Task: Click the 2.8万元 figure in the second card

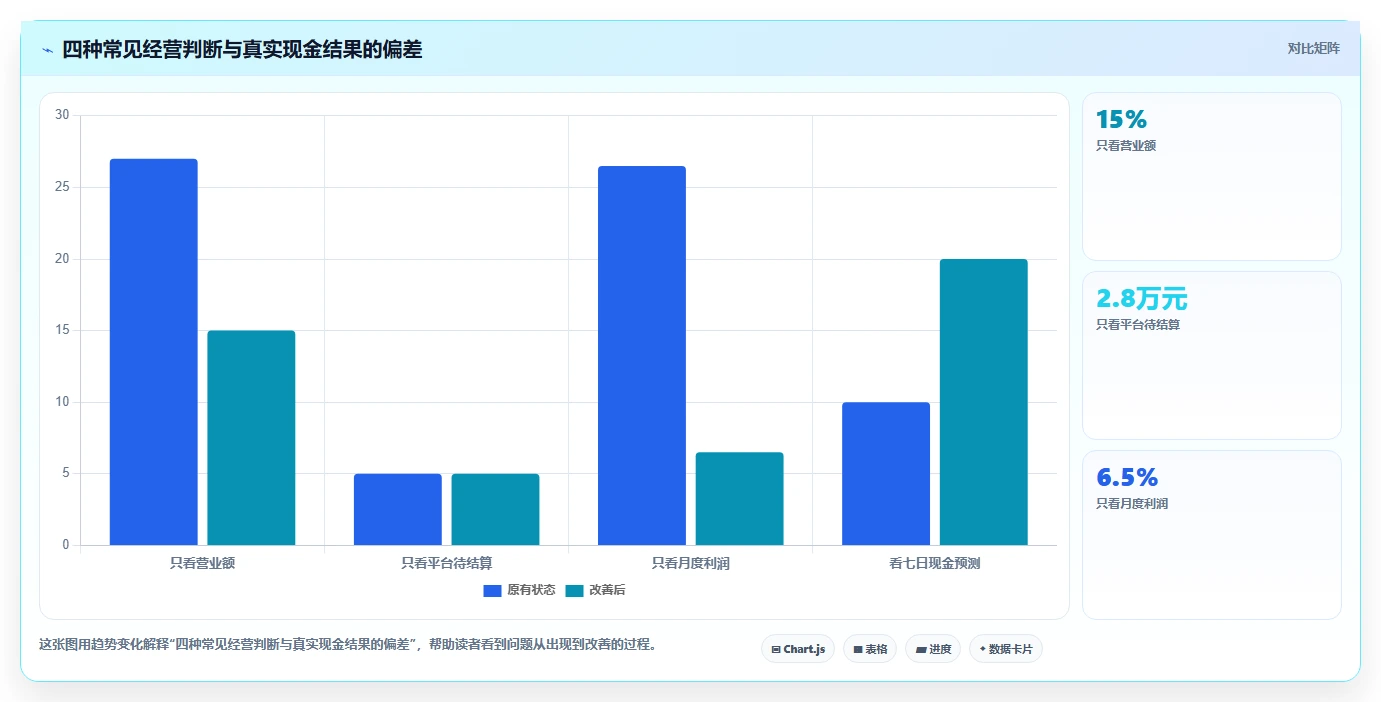Action: point(1142,298)
